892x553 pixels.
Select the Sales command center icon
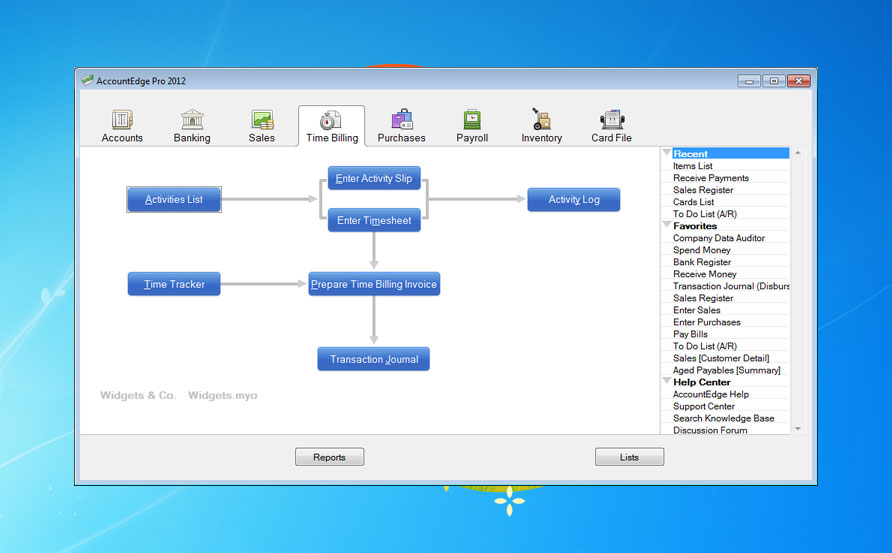262,119
